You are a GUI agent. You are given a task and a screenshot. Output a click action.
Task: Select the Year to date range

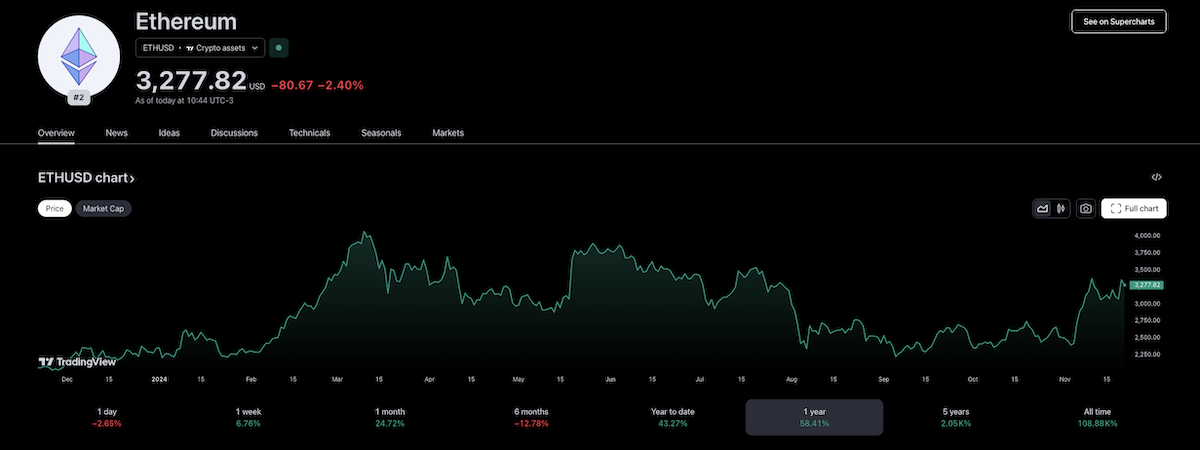673,418
